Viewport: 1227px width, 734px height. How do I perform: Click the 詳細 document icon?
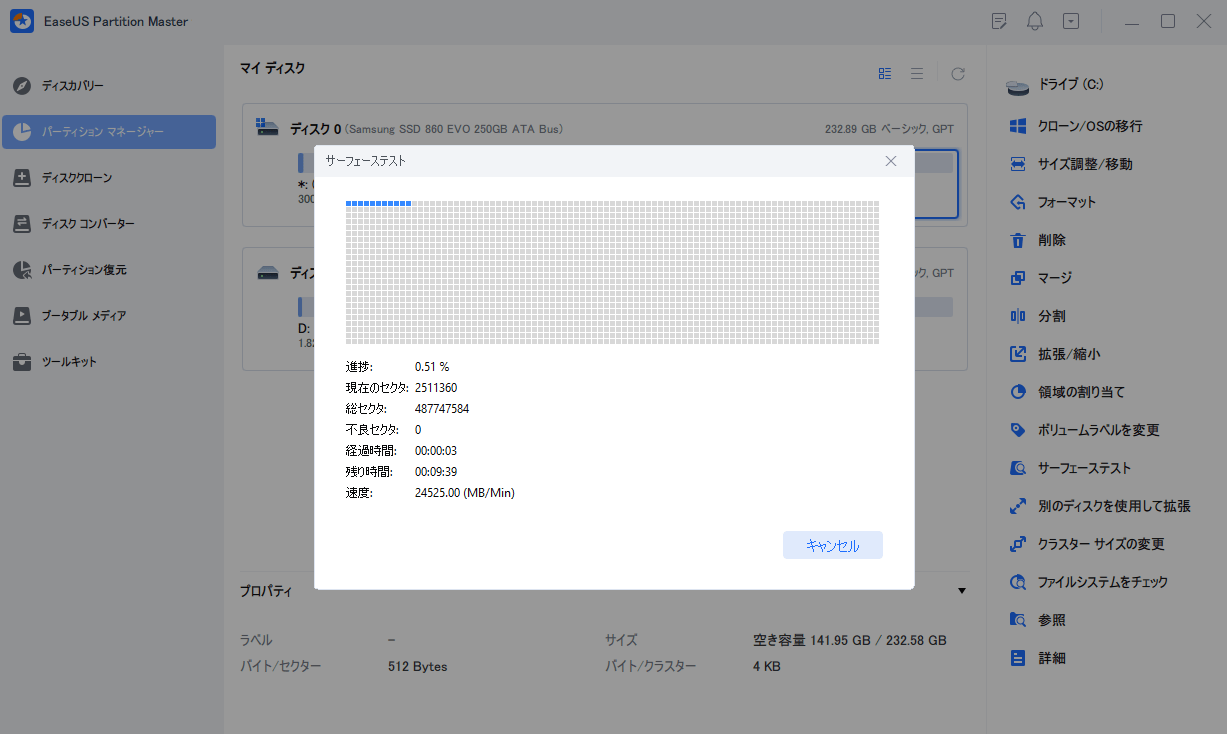[1018, 658]
